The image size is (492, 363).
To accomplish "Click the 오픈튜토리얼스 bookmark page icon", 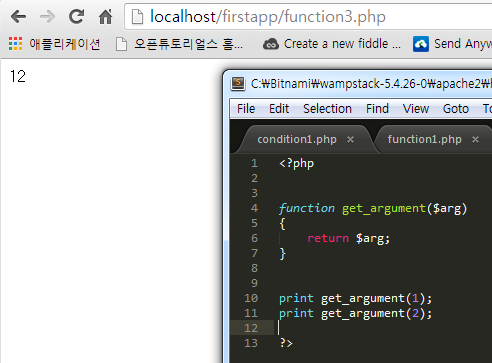I will point(121,44).
